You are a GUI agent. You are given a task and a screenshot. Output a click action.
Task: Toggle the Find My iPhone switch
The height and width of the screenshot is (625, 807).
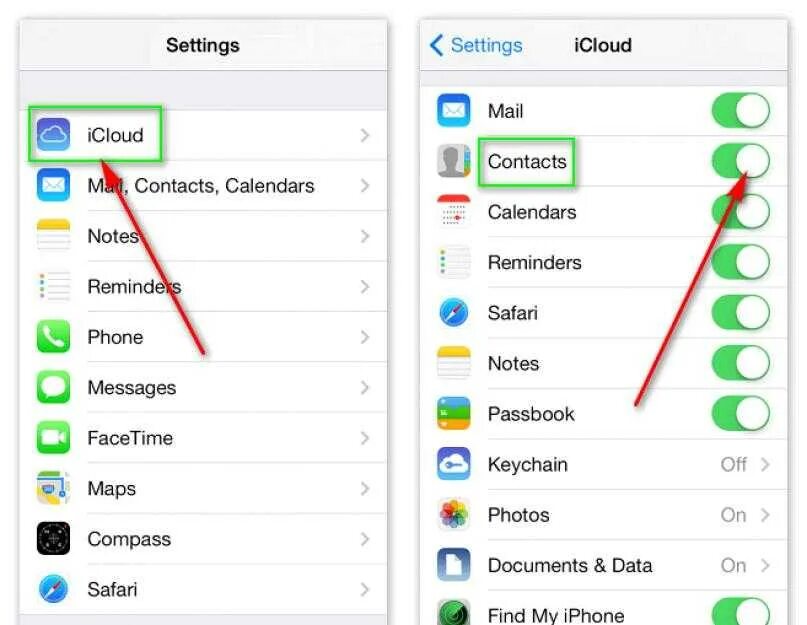click(741, 613)
